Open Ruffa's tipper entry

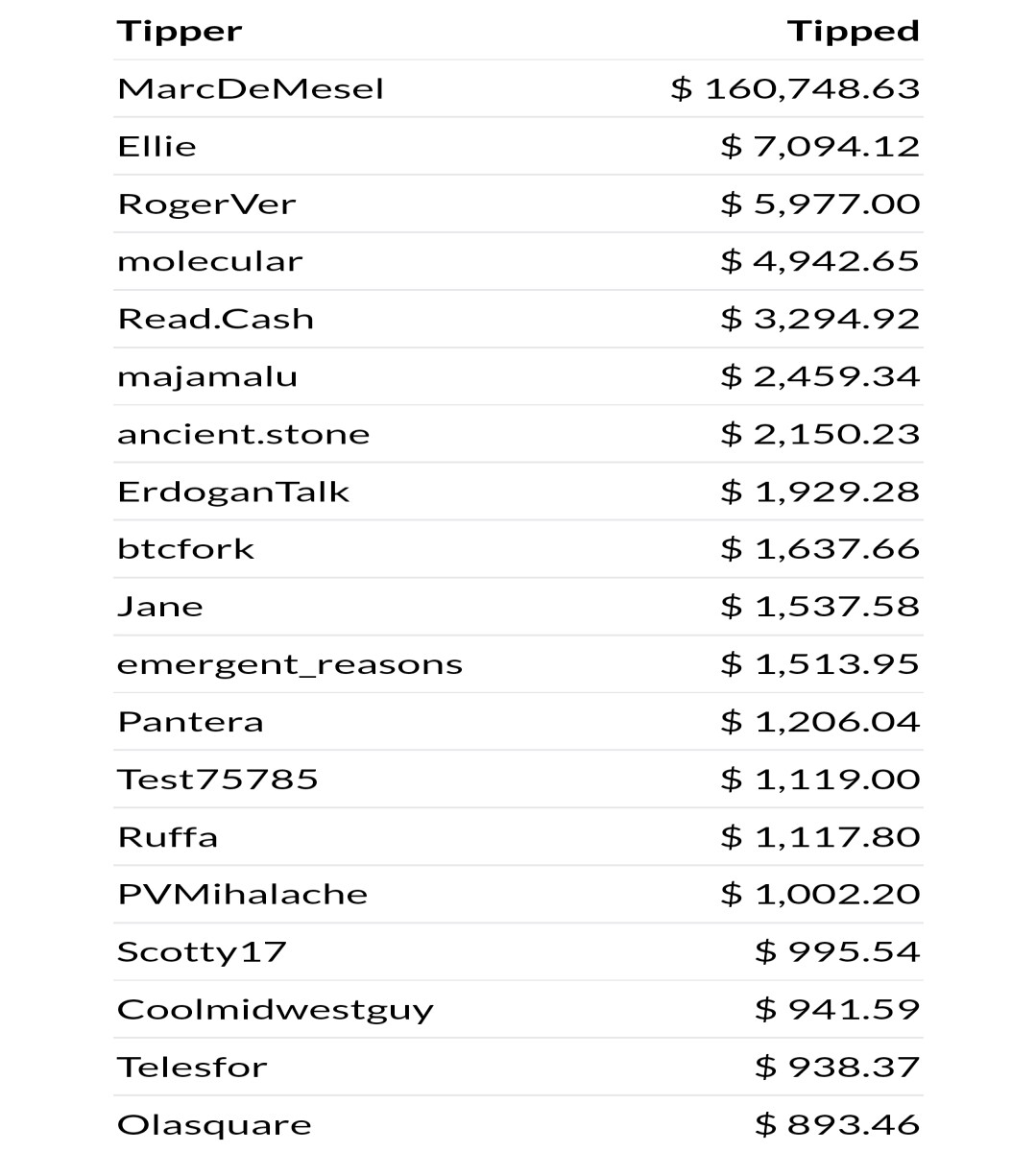(x=167, y=837)
